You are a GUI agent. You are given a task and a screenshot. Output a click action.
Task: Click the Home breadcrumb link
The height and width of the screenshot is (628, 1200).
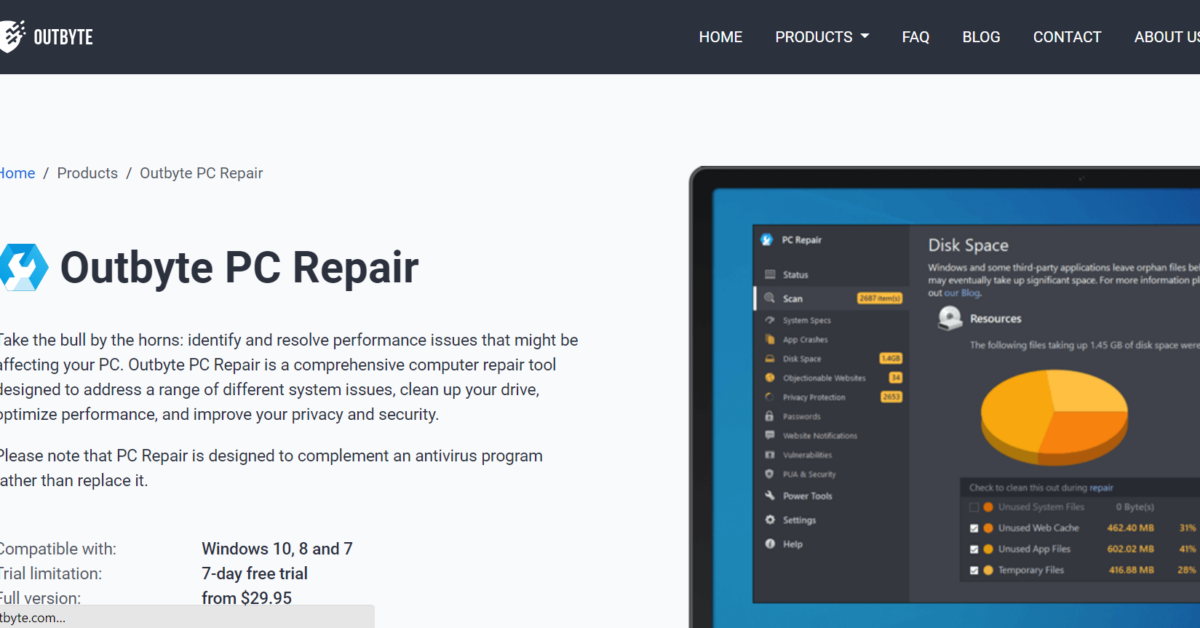[17, 173]
